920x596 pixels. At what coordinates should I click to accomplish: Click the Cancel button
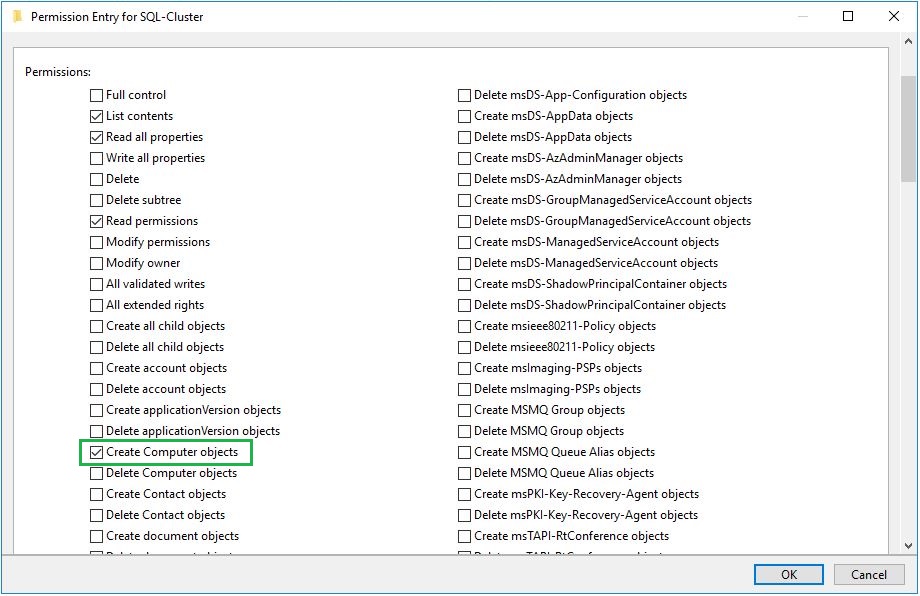pos(868,575)
